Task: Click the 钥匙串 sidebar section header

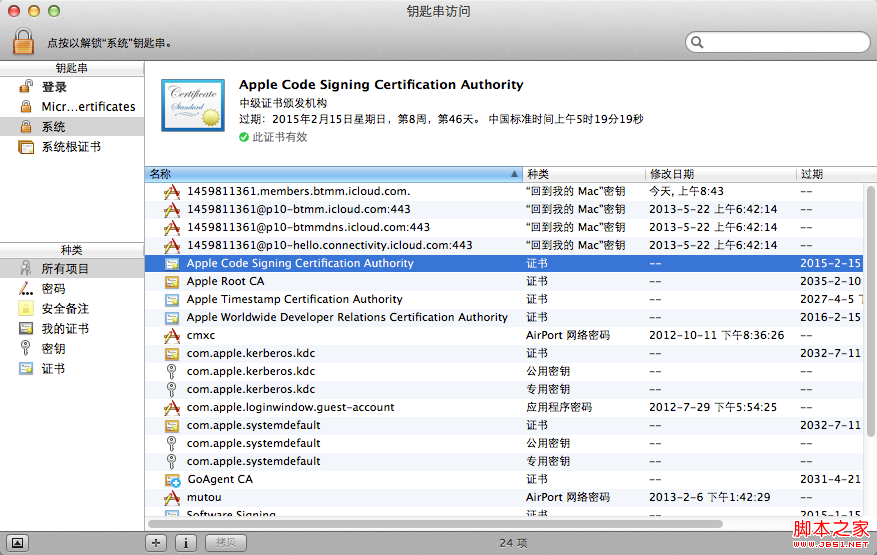Action: pyautogui.click(x=72, y=68)
